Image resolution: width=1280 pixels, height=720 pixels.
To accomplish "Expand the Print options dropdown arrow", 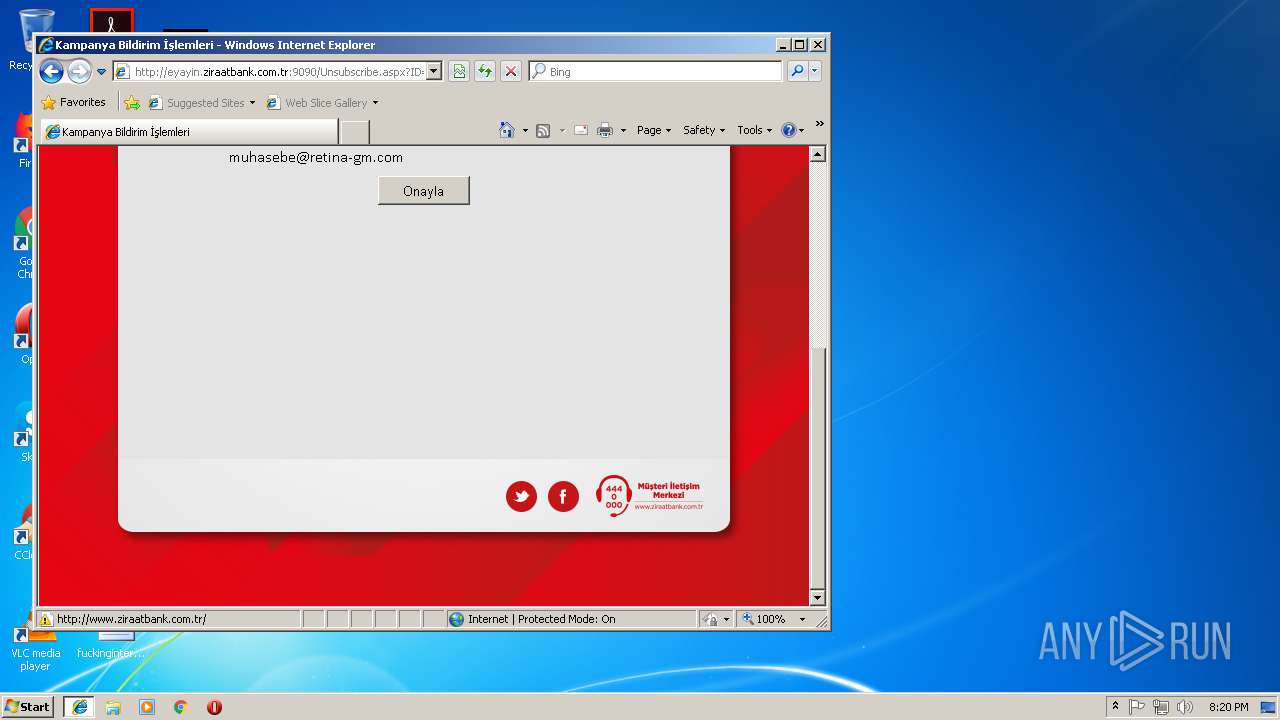I will 623,130.
